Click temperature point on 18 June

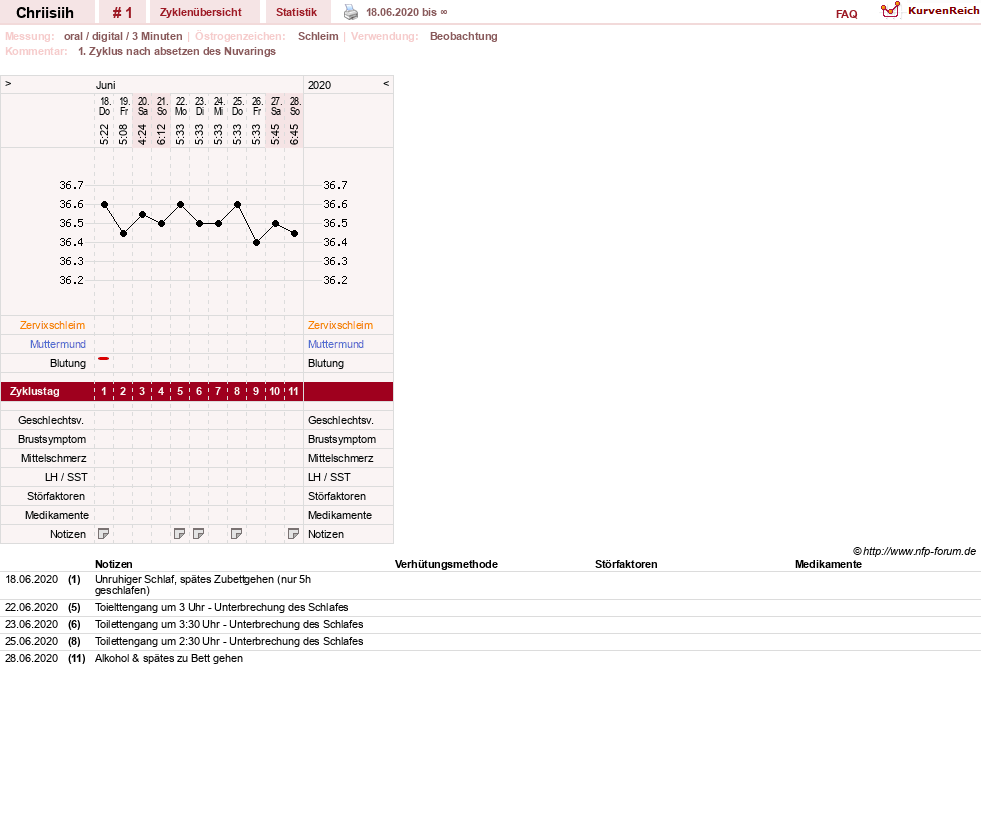point(104,205)
